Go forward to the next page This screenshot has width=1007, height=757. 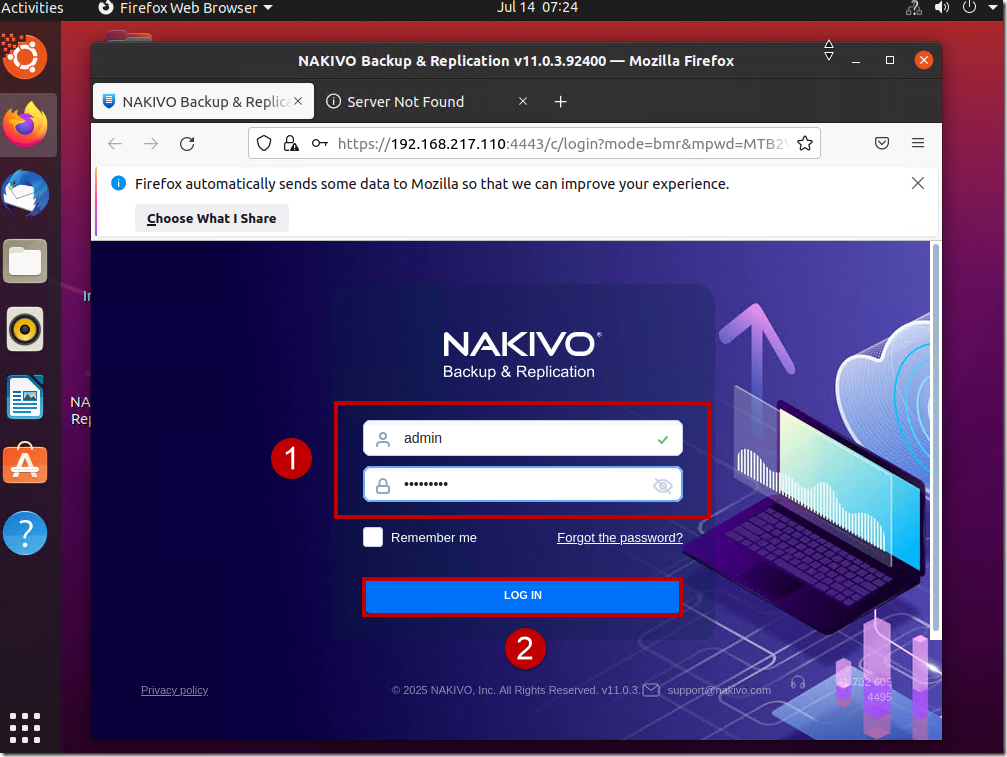pos(151,143)
